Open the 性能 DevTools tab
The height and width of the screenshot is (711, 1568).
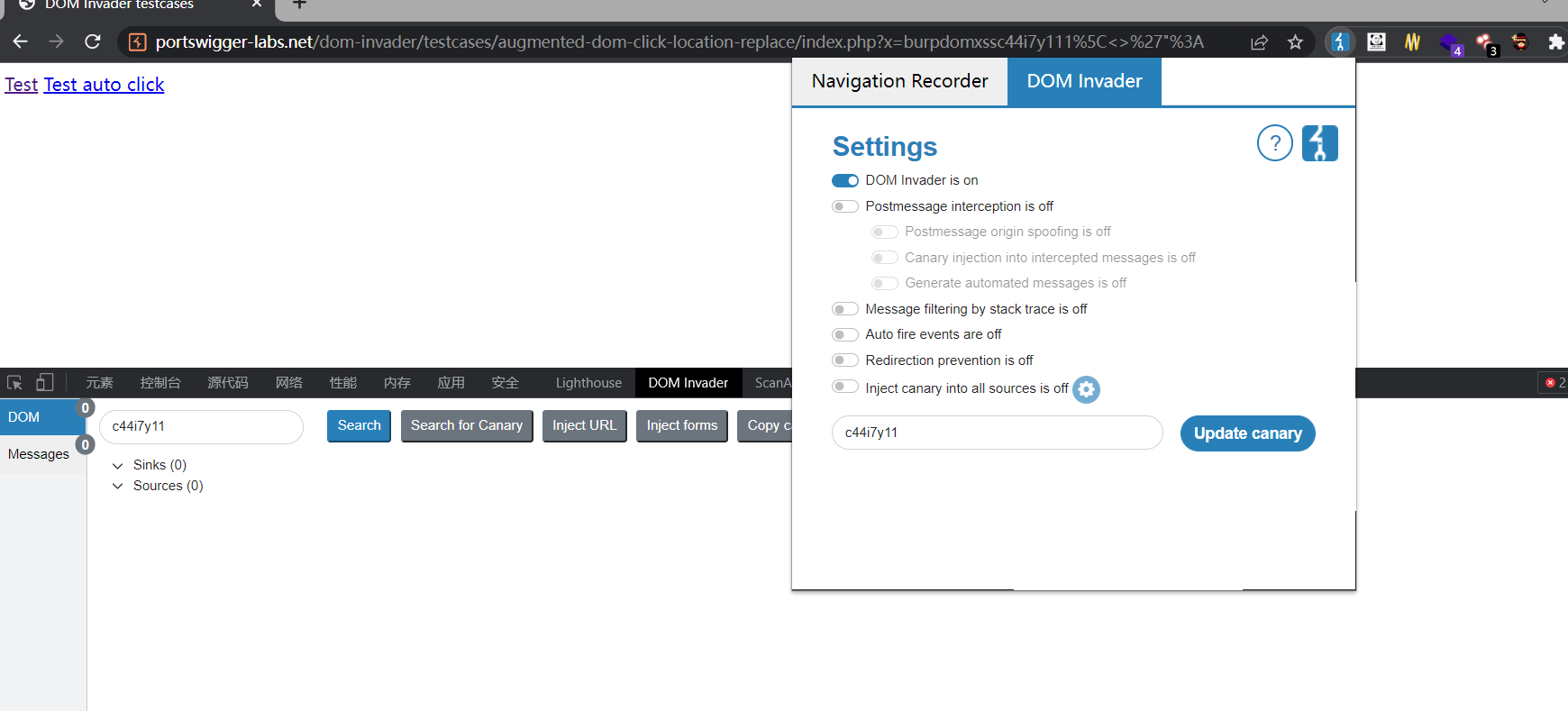tap(343, 383)
